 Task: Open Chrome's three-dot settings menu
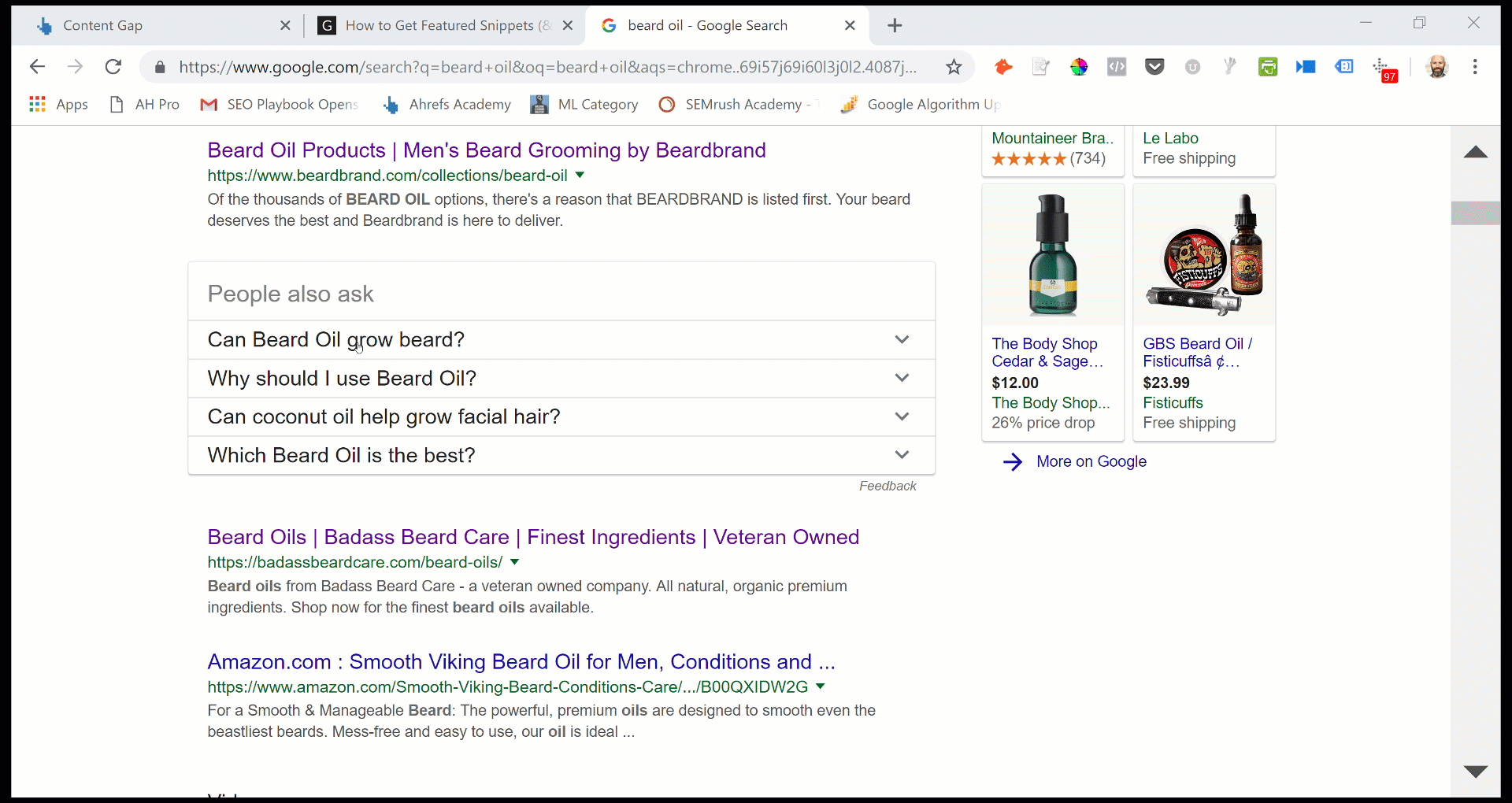(x=1477, y=67)
